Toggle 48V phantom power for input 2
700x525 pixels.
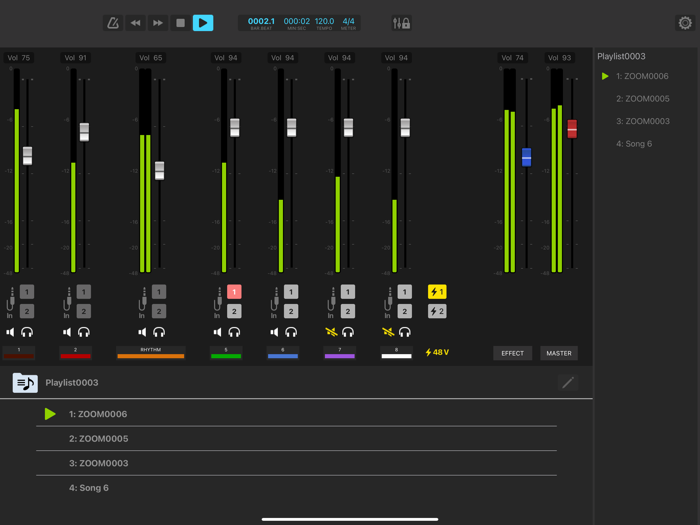coord(437,312)
